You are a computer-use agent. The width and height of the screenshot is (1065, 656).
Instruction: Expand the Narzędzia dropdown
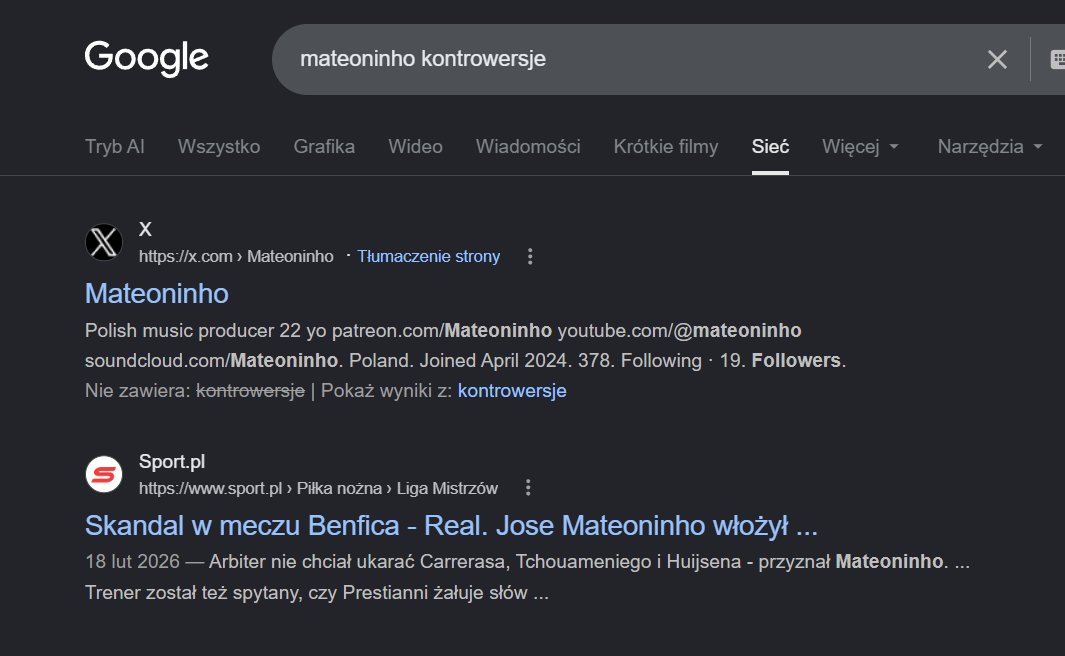pos(990,147)
